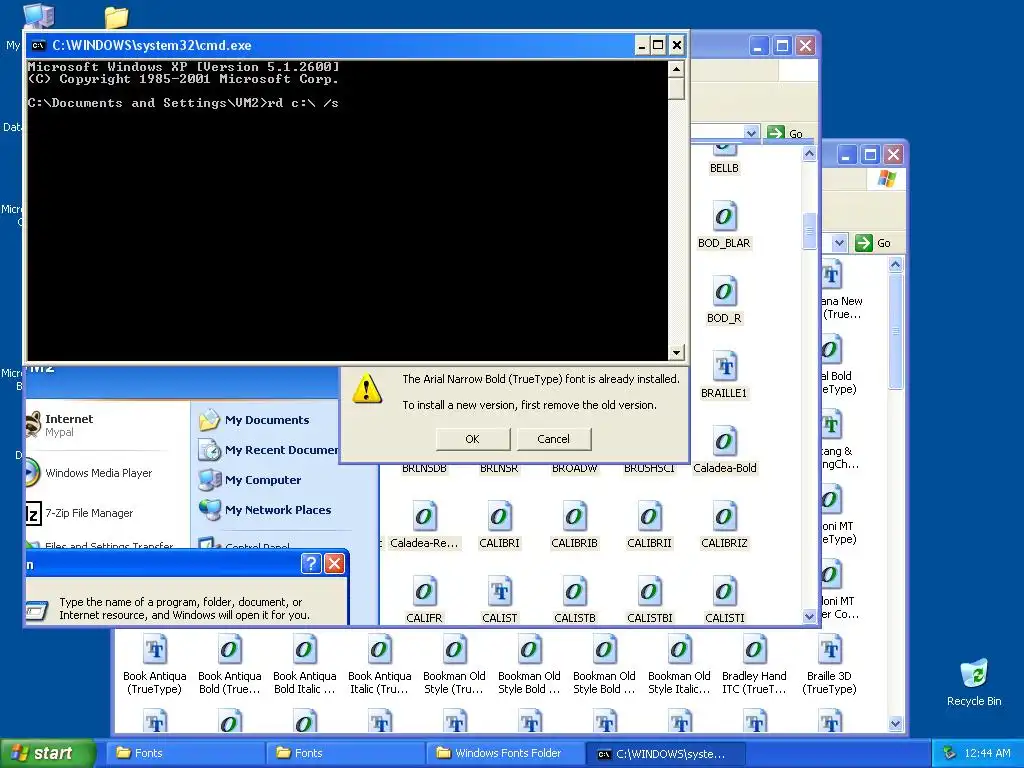The width and height of the screenshot is (1024, 768).
Task: Click scroll up arrow of middle Fonts window
Action: coord(809,154)
